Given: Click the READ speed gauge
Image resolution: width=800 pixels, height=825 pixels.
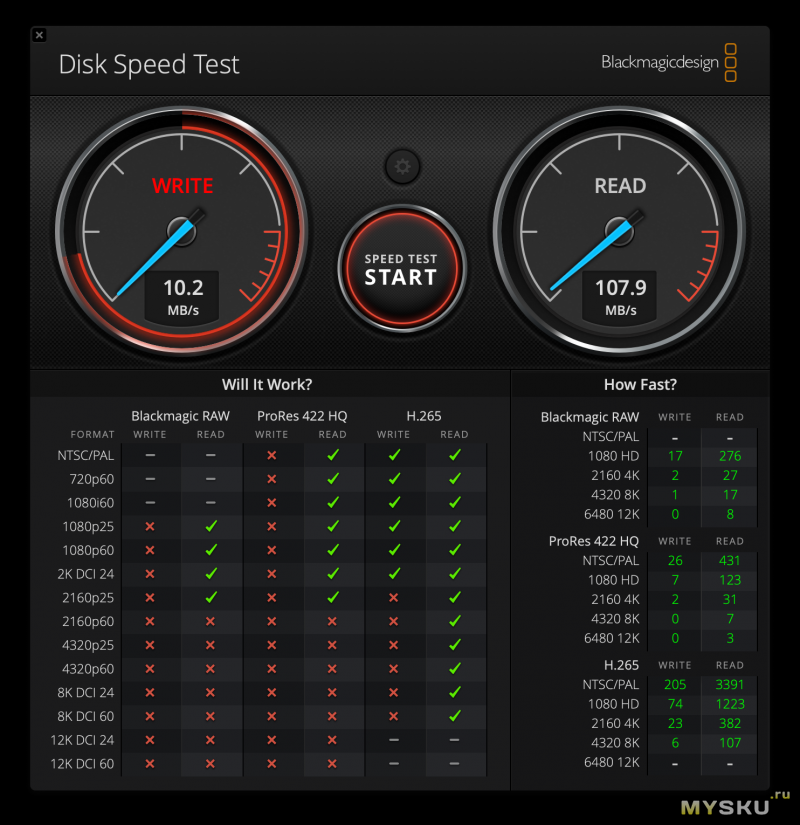Looking at the screenshot, I should pyautogui.click(x=619, y=230).
